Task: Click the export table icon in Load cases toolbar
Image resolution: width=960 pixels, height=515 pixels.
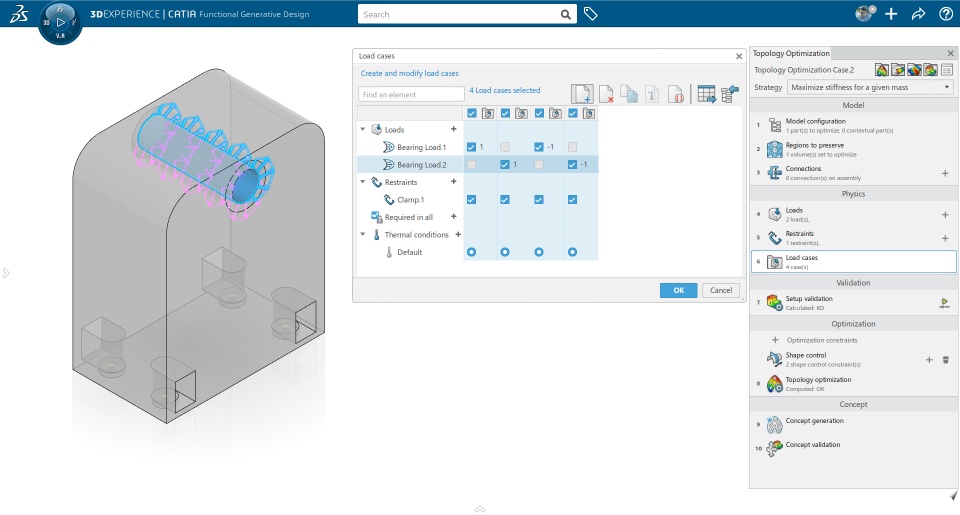Action: (x=706, y=94)
